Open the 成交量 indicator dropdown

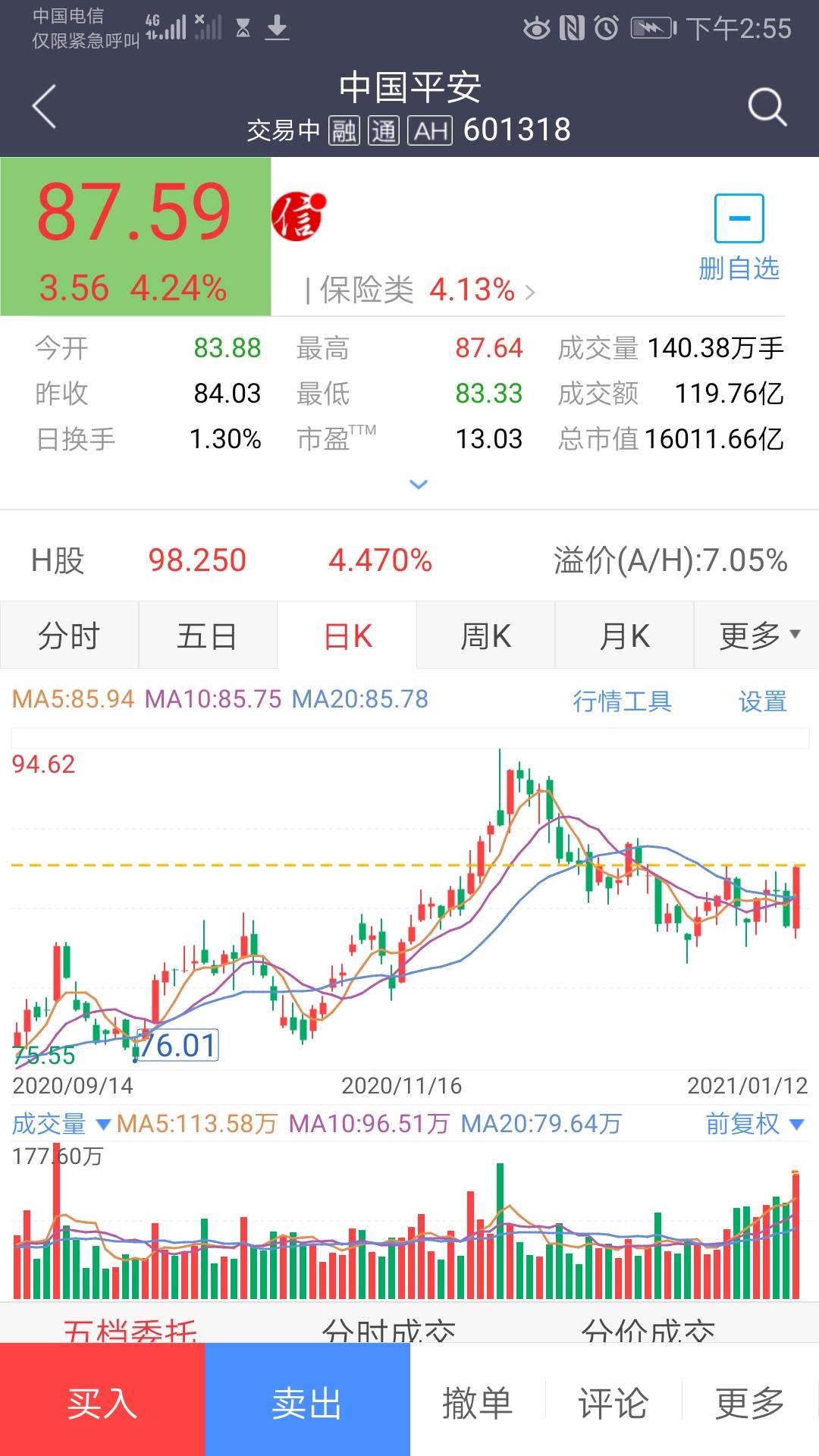[x=61, y=1123]
